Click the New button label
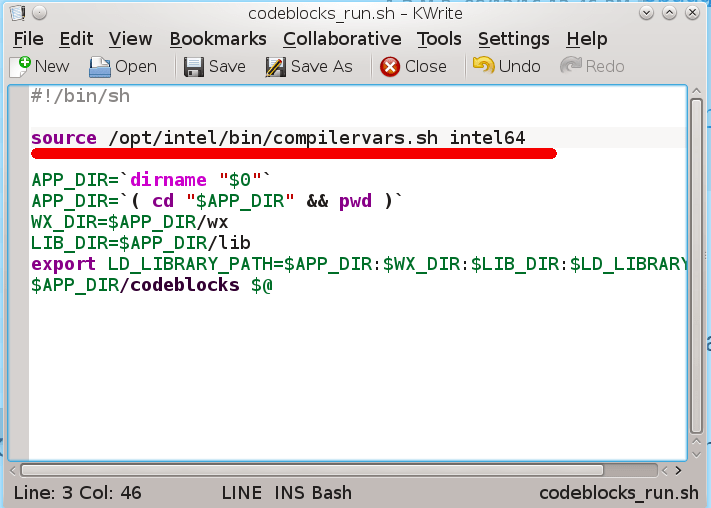This screenshot has width=711, height=508. [x=52, y=67]
